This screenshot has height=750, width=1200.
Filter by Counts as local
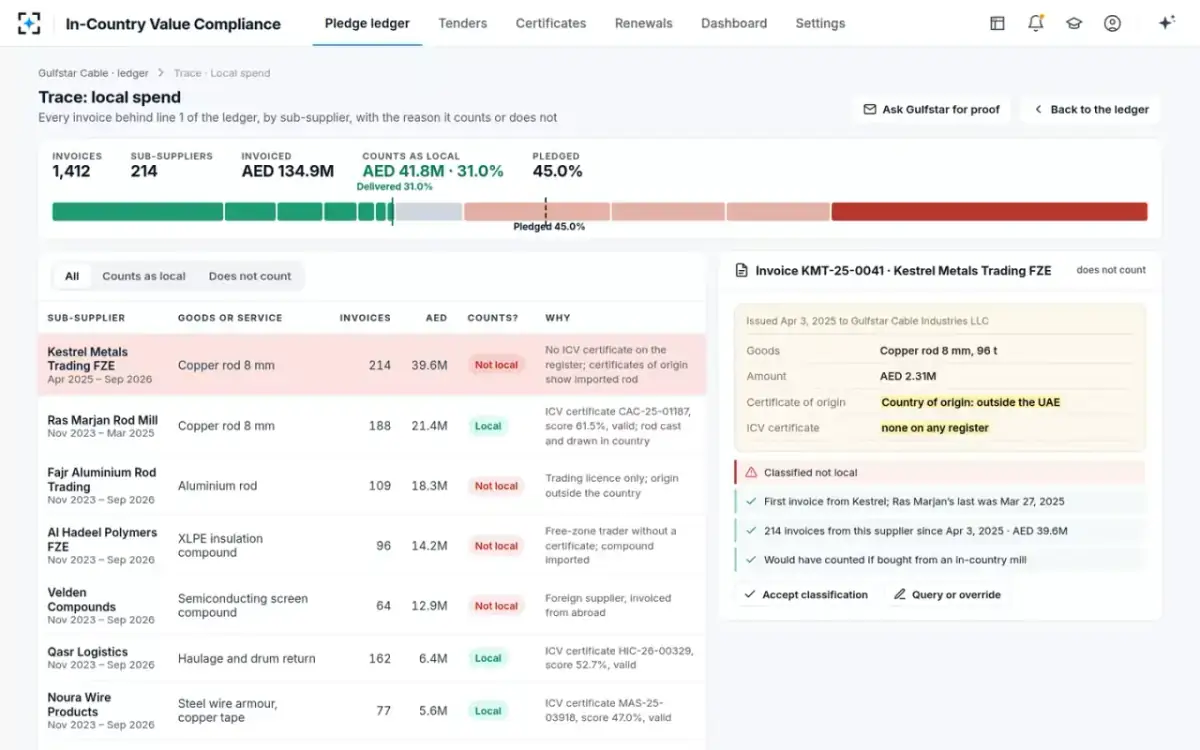pos(144,276)
